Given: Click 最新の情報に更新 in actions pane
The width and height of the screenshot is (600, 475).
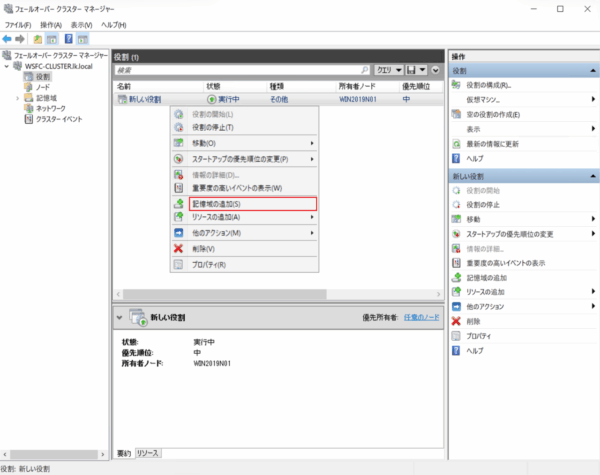Looking at the screenshot, I should (x=492, y=144).
